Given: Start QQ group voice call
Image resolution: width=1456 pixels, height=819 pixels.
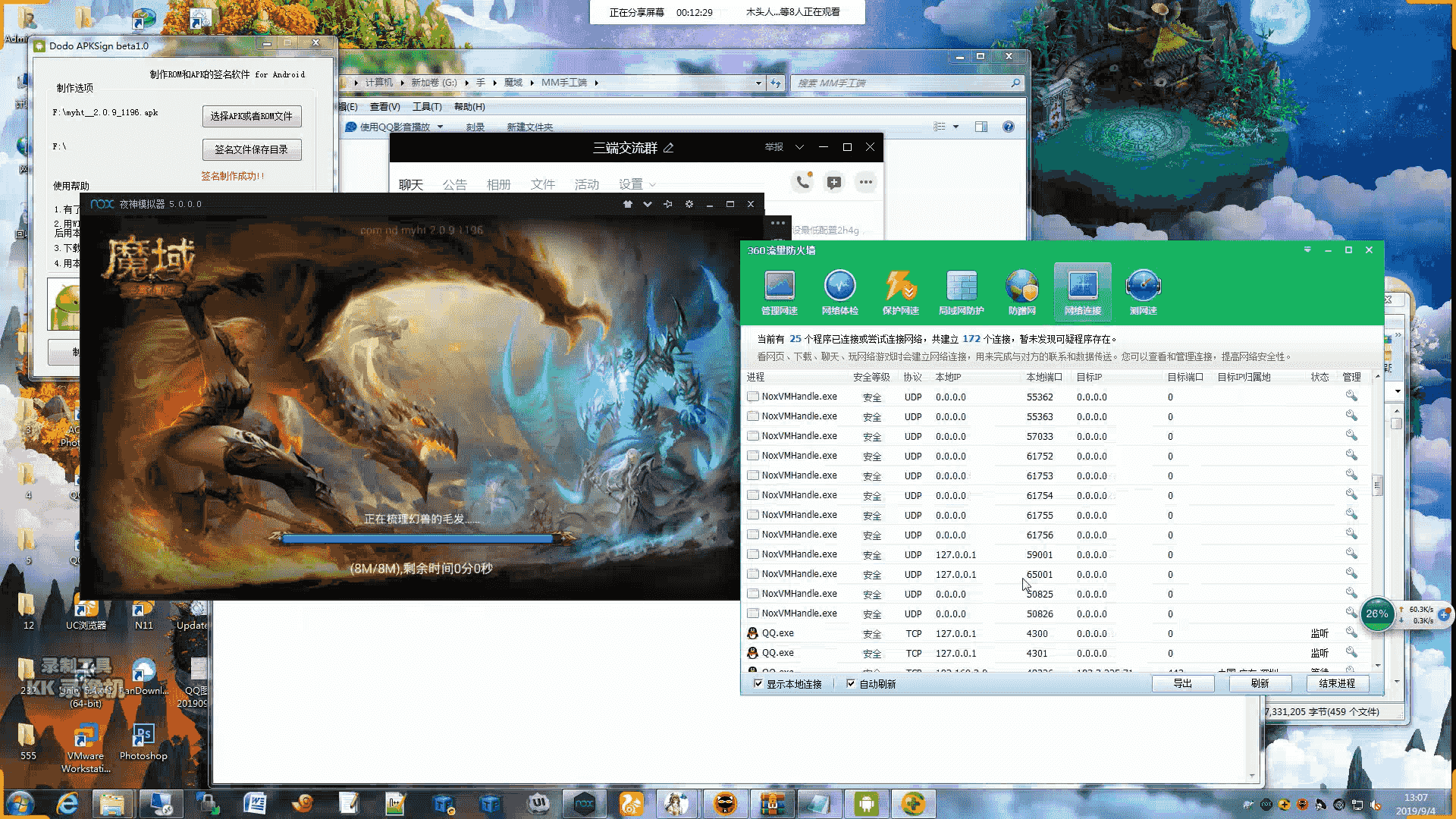Looking at the screenshot, I should (x=802, y=182).
